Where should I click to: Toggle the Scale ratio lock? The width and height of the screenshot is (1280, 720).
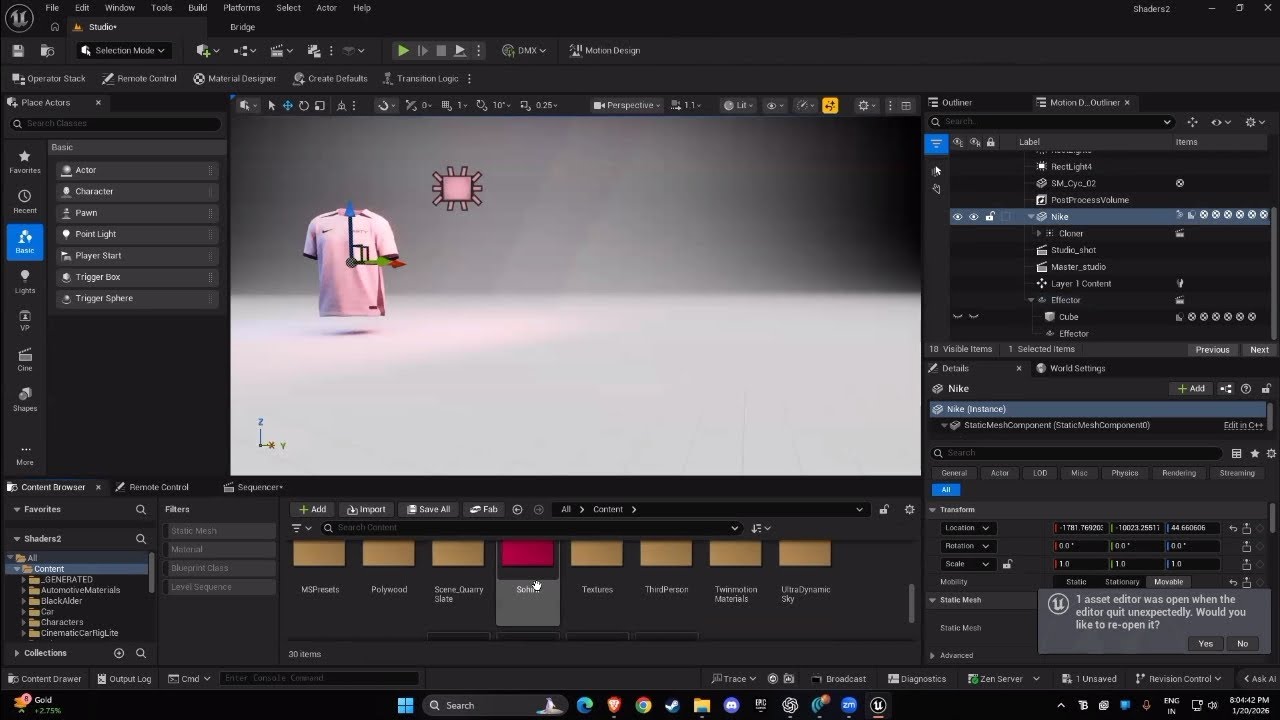pyautogui.click(x=1007, y=564)
